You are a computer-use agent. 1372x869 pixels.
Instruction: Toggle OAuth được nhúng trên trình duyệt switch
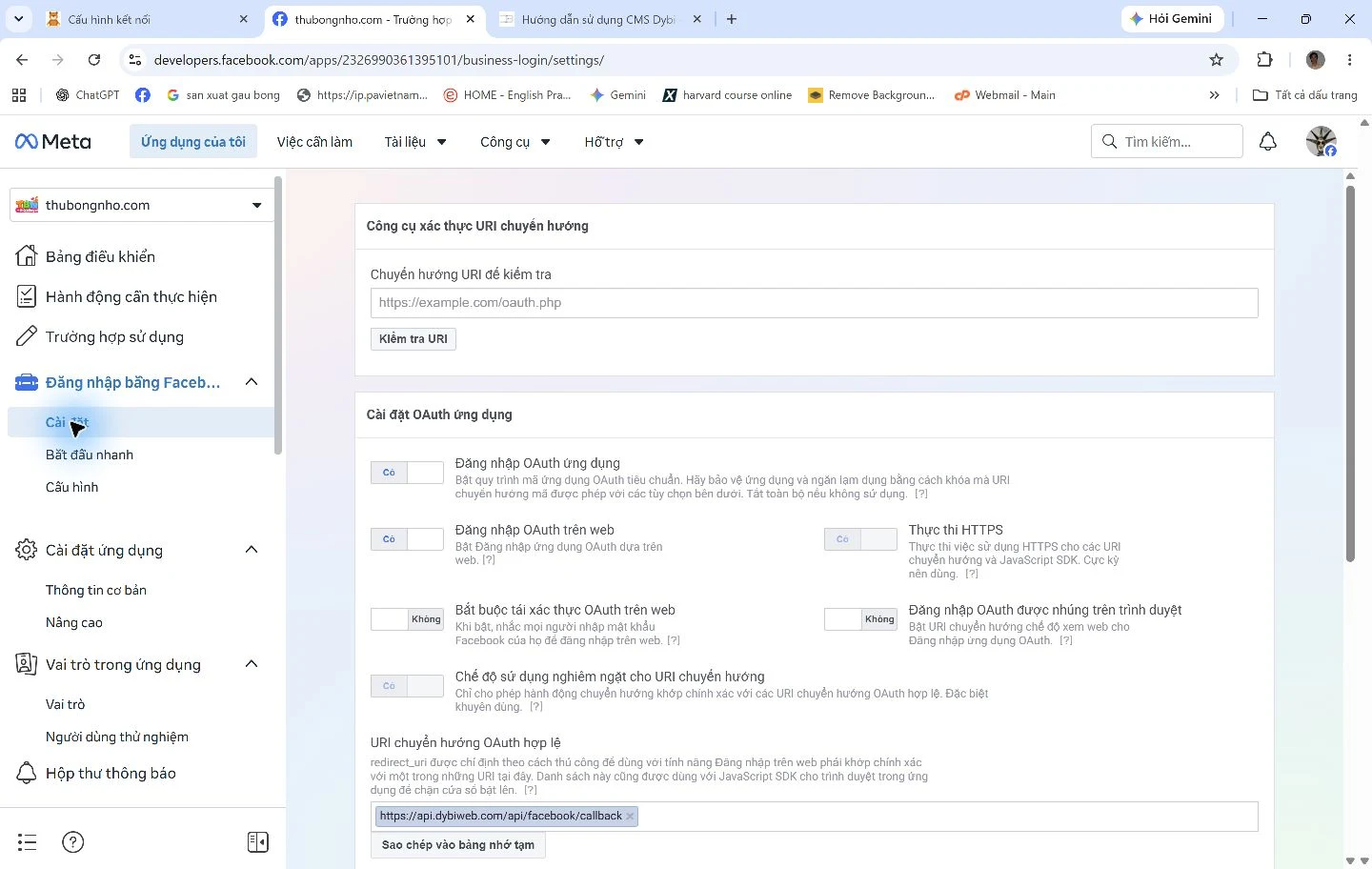(x=860, y=619)
